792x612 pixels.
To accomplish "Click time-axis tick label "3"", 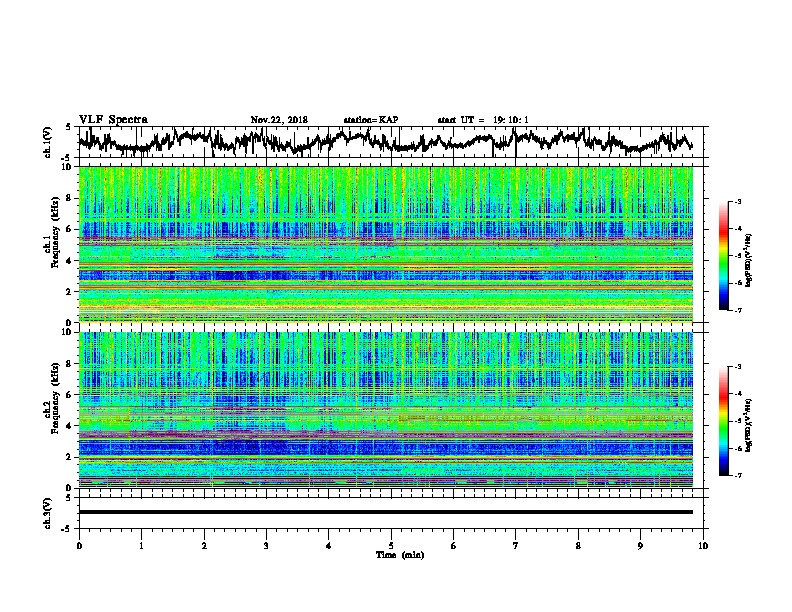I will (266, 546).
